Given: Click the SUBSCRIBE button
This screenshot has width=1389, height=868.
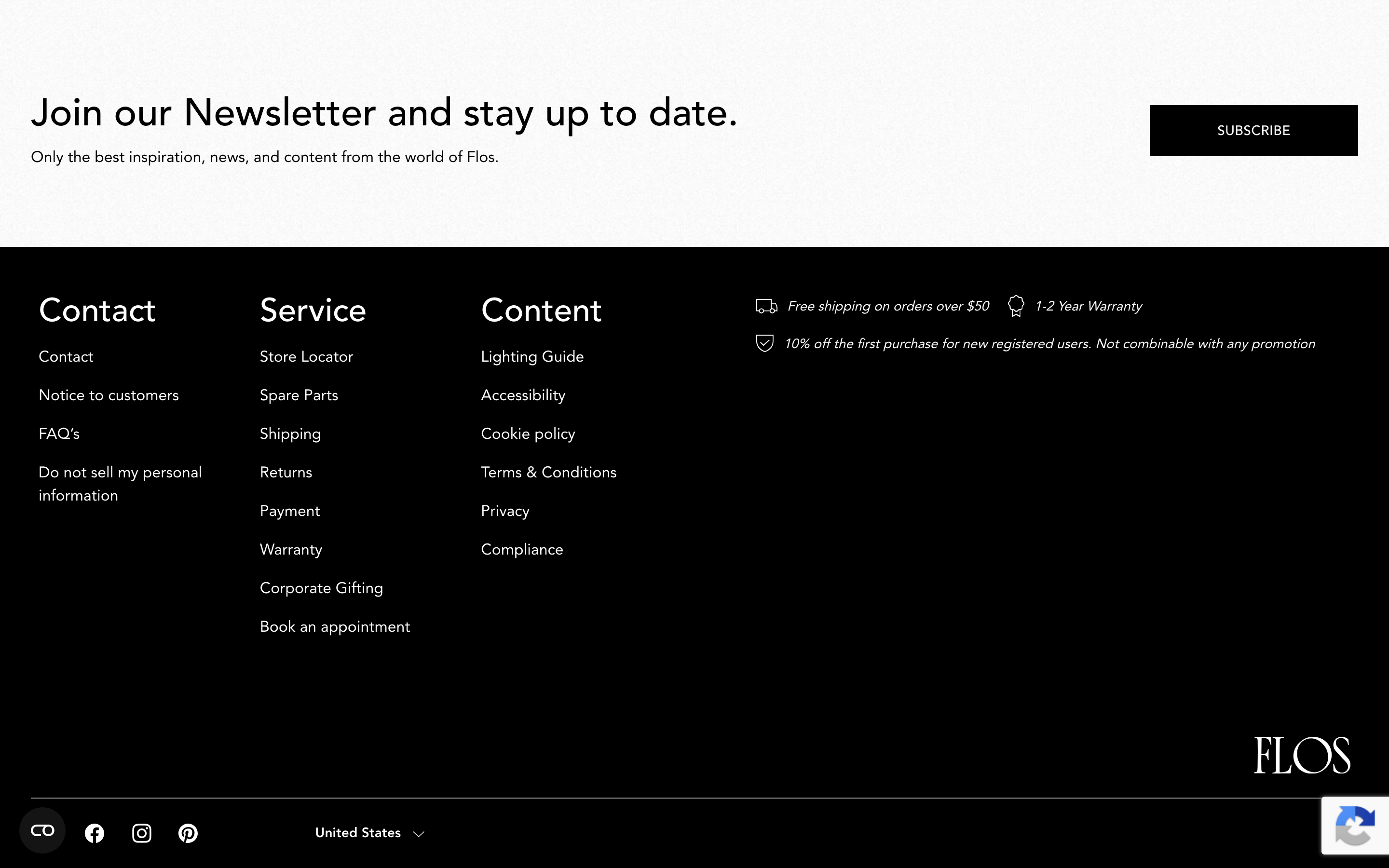Looking at the screenshot, I should 1253,130.
